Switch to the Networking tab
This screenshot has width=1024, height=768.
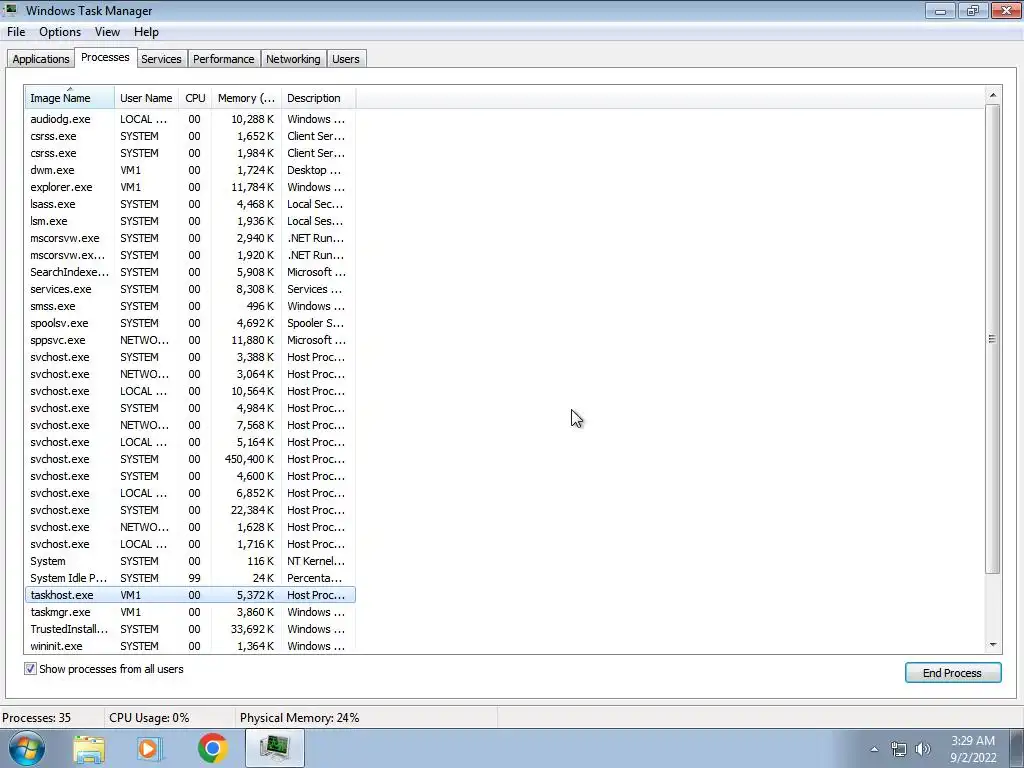(293, 59)
